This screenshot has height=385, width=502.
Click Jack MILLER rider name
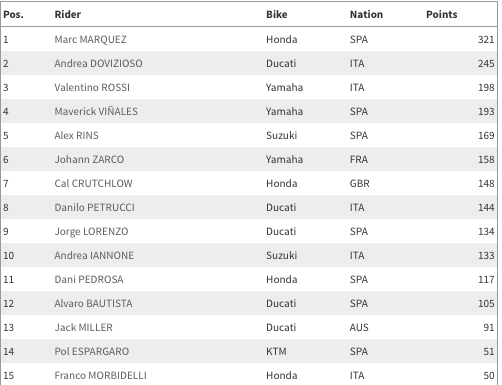point(84,327)
